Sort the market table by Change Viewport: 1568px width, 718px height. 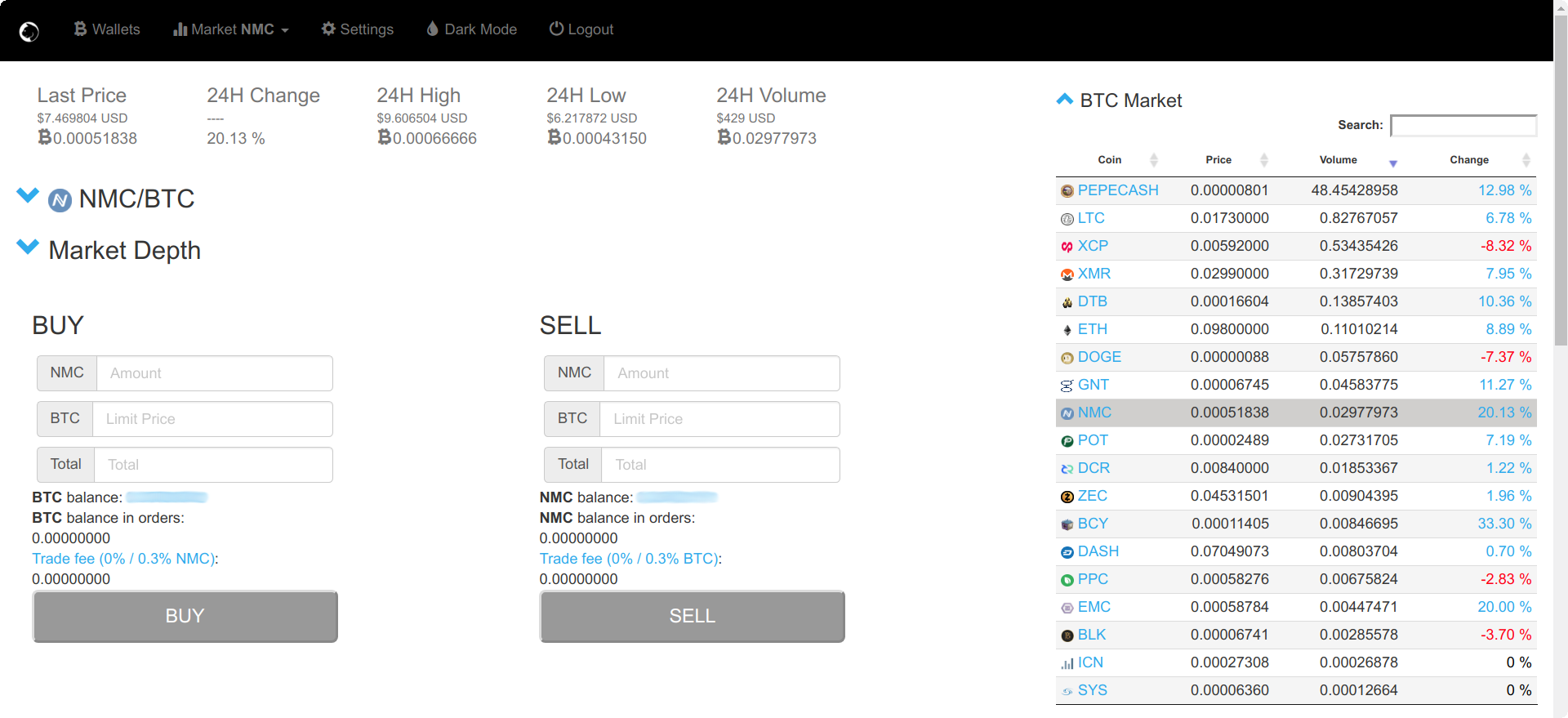click(x=1468, y=160)
